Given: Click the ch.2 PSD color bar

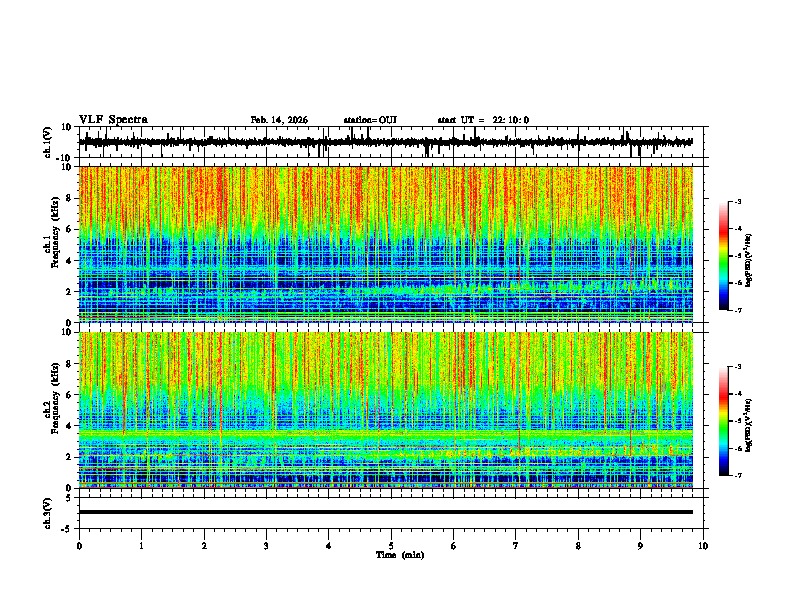Looking at the screenshot, I should point(724,421).
